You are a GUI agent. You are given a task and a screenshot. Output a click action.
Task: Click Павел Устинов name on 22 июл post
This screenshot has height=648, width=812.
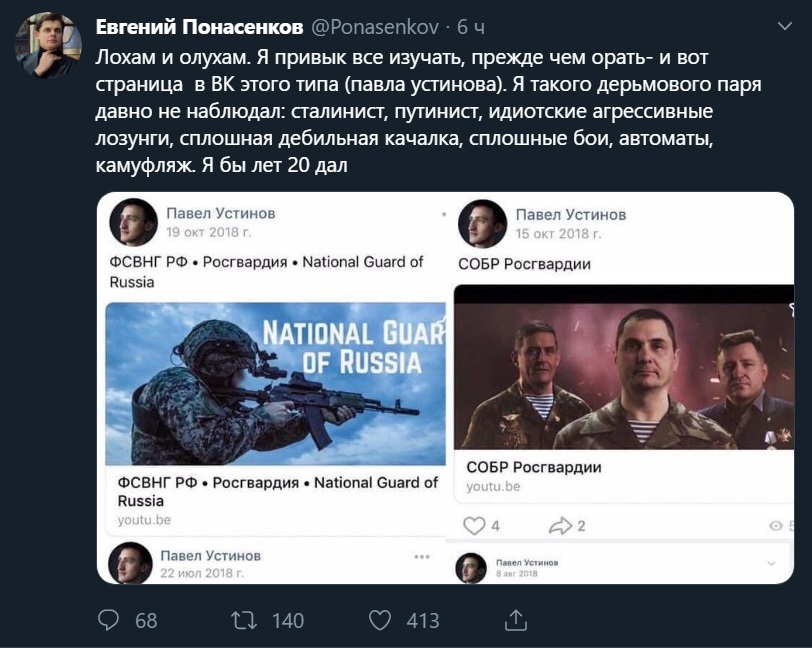[x=211, y=555]
